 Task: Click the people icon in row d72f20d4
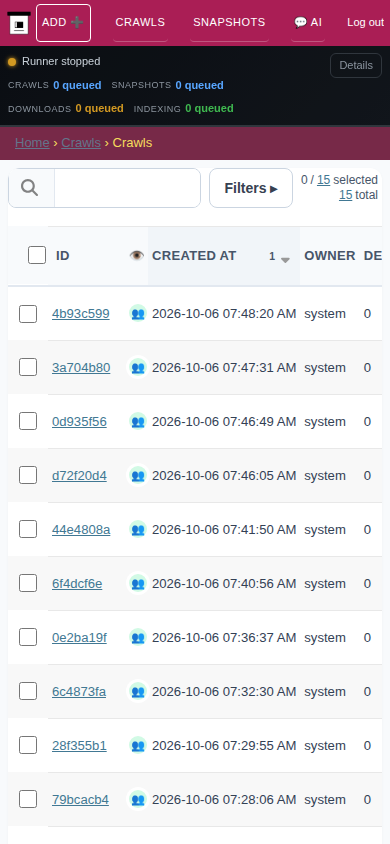138,475
